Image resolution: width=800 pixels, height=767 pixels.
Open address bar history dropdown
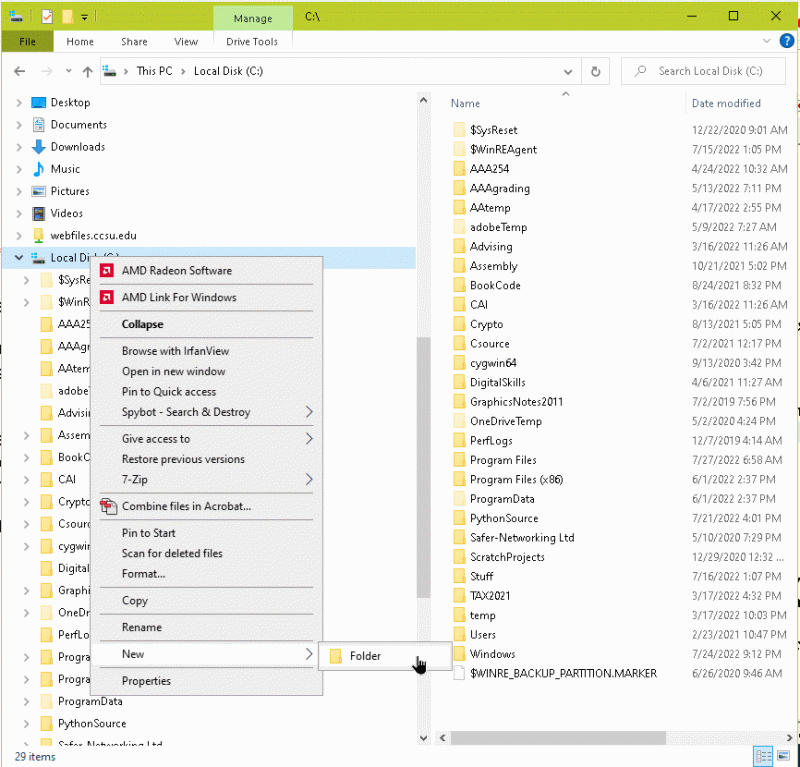click(x=567, y=72)
